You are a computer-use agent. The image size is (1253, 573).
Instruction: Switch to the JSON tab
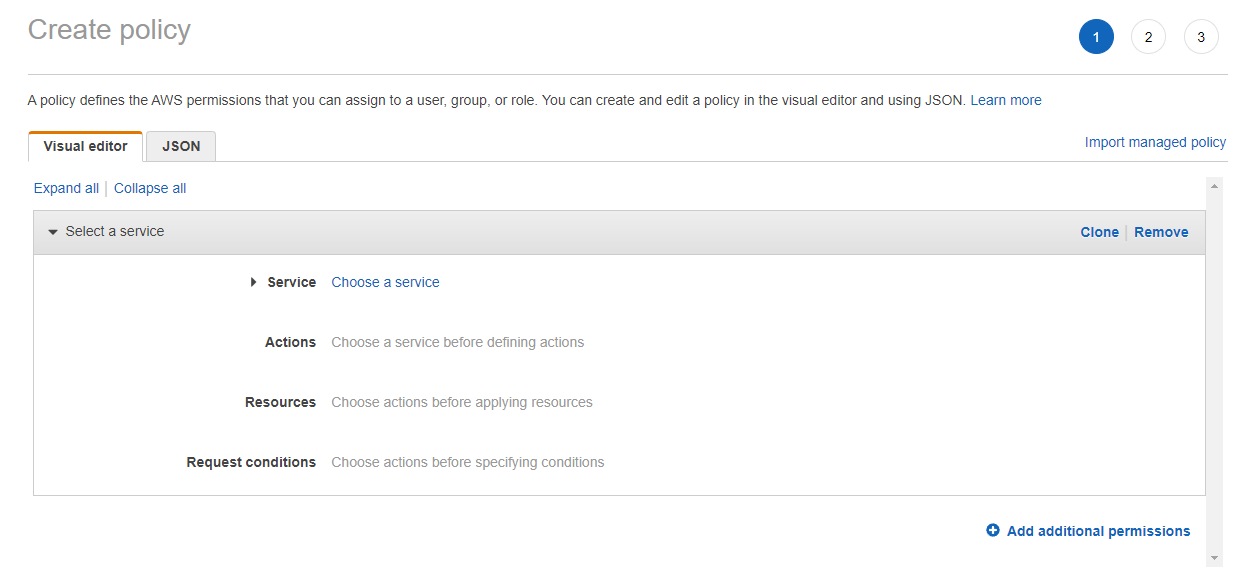(x=181, y=146)
